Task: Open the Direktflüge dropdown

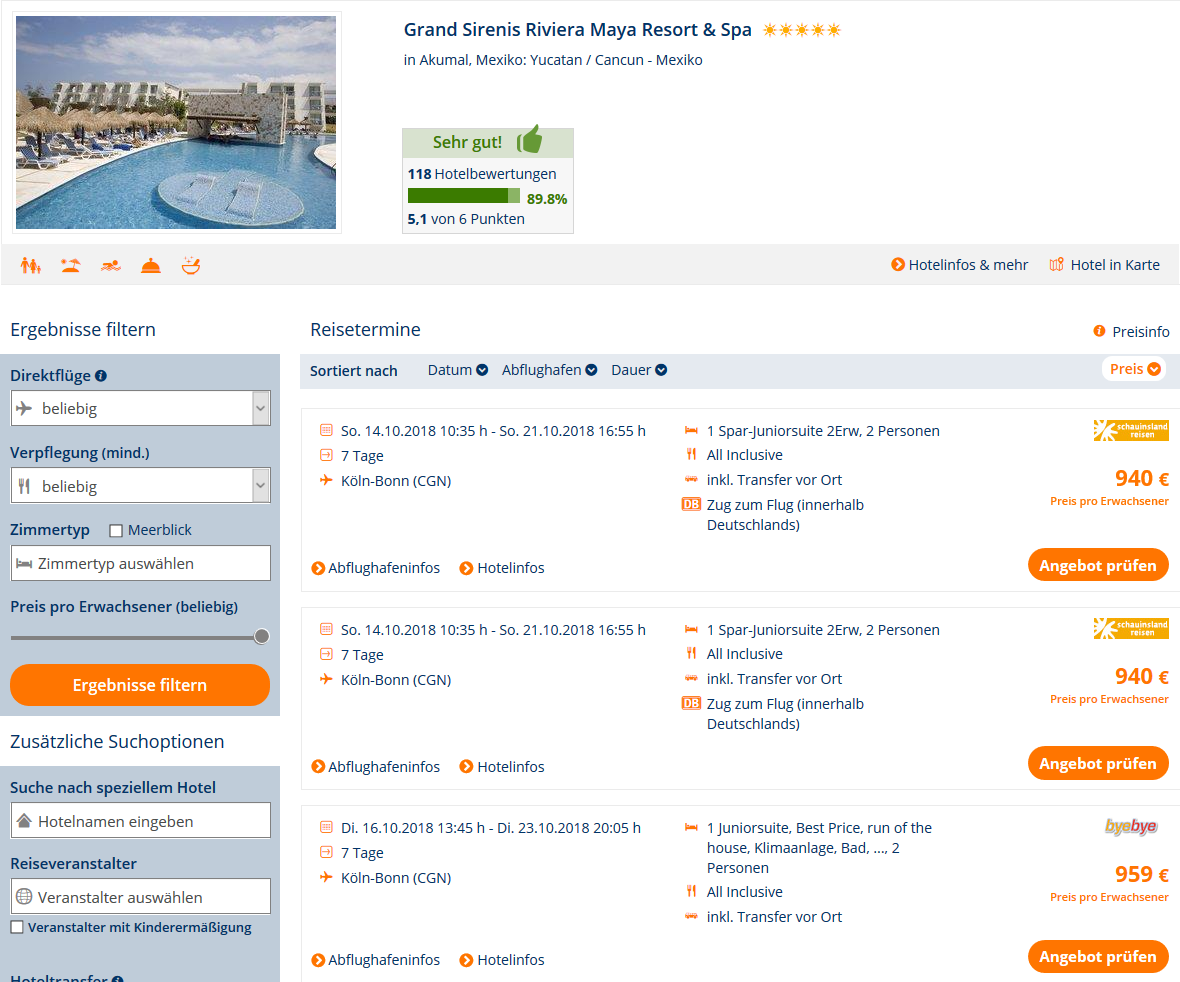Action: pos(141,408)
